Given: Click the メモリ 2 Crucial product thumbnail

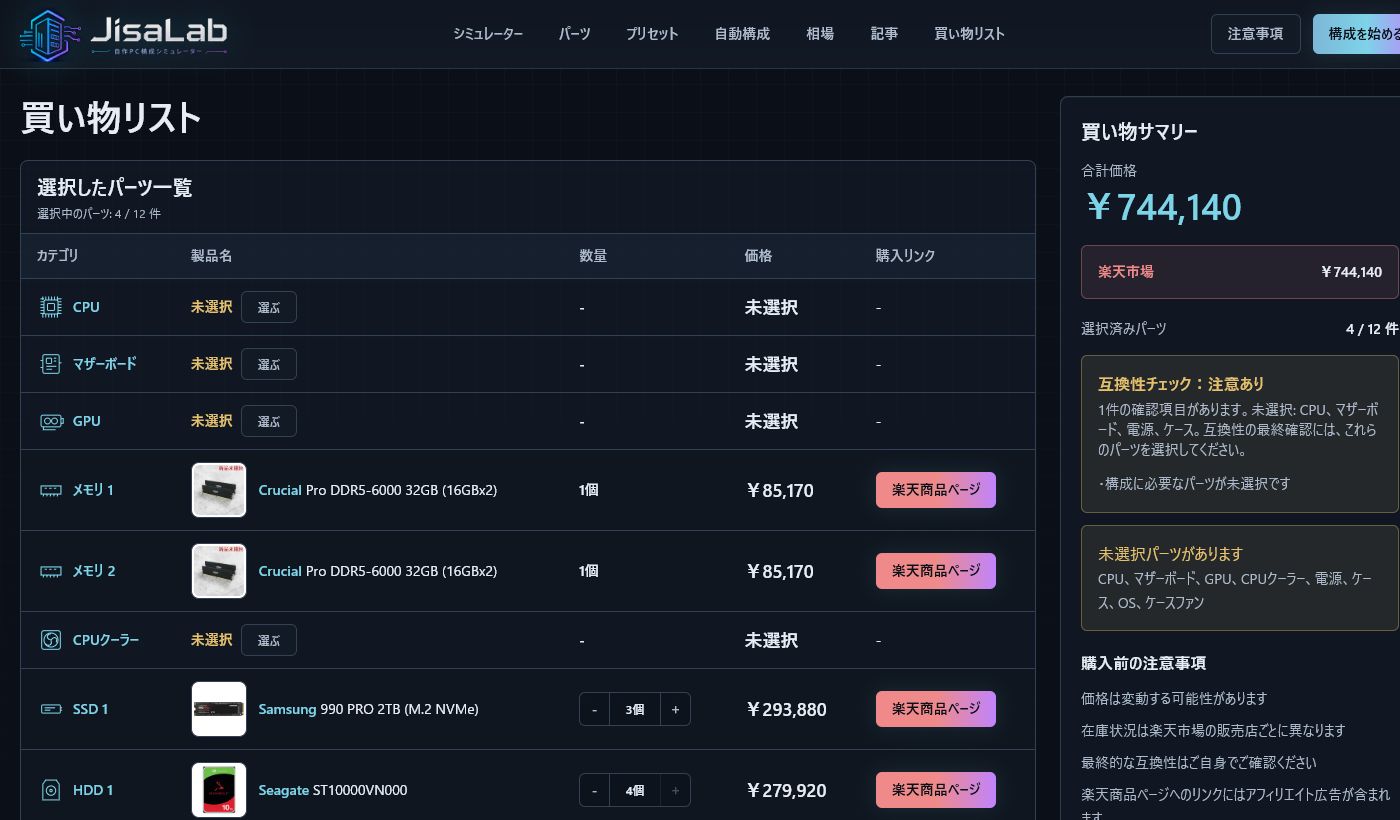Looking at the screenshot, I should 219,571.
